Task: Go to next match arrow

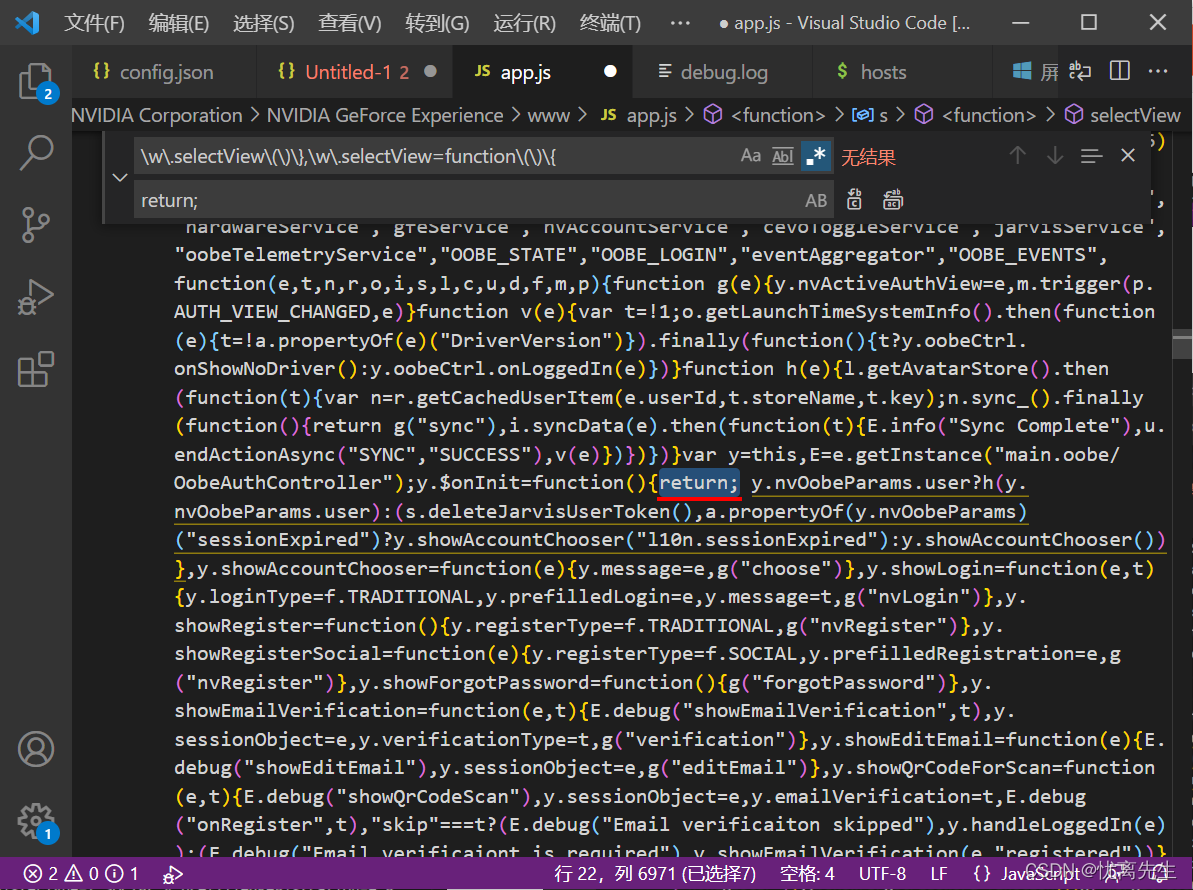Action: pos(1055,156)
